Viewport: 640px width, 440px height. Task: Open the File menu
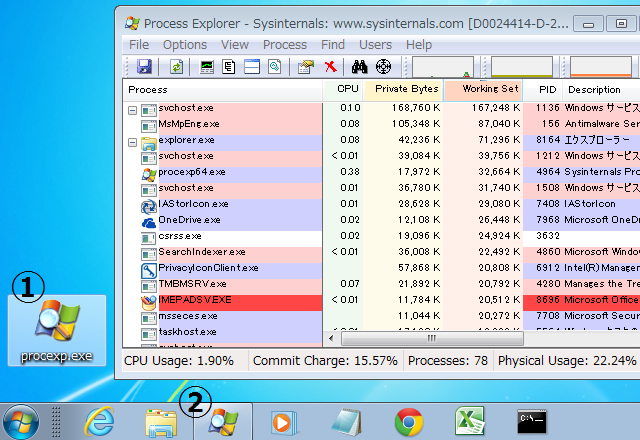tap(139, 44)
